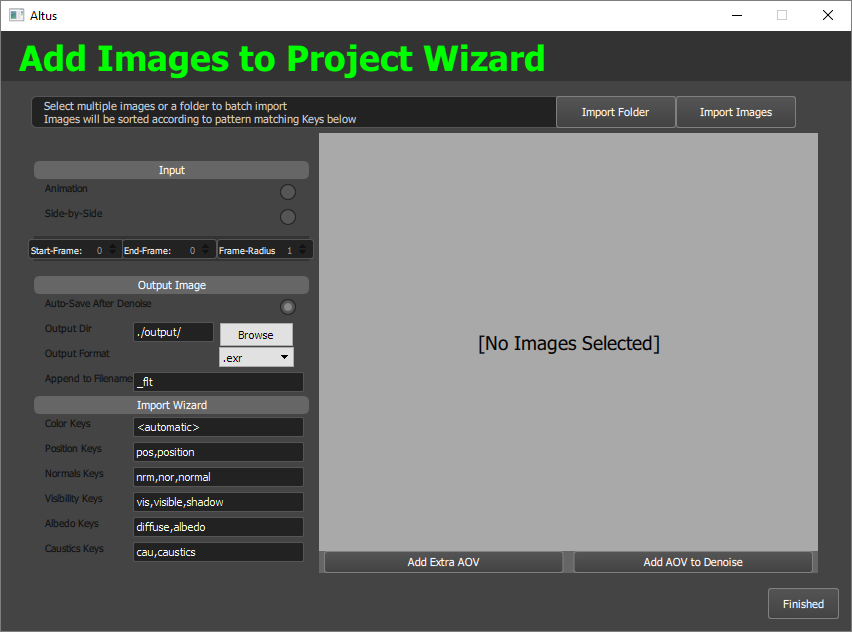
Task: Click the Visibility Keys input field
Action: (x=218, y=502)
